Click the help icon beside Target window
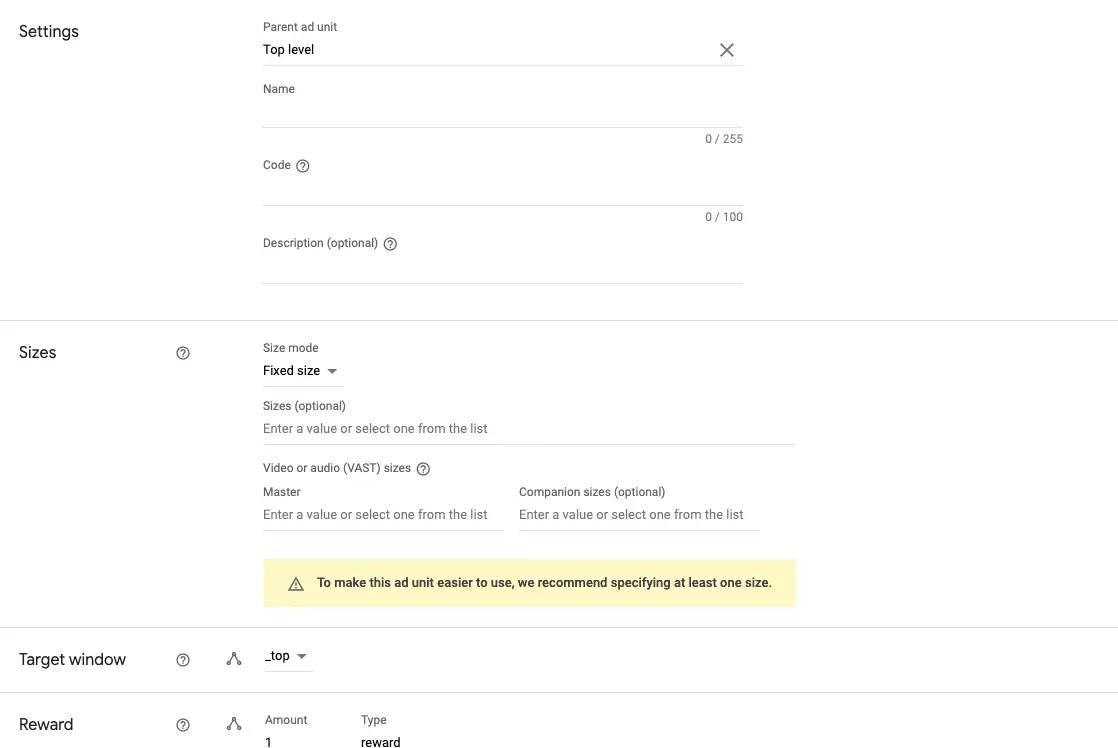1118x748 pixels. pyautogui.click(x=182, y=659)
